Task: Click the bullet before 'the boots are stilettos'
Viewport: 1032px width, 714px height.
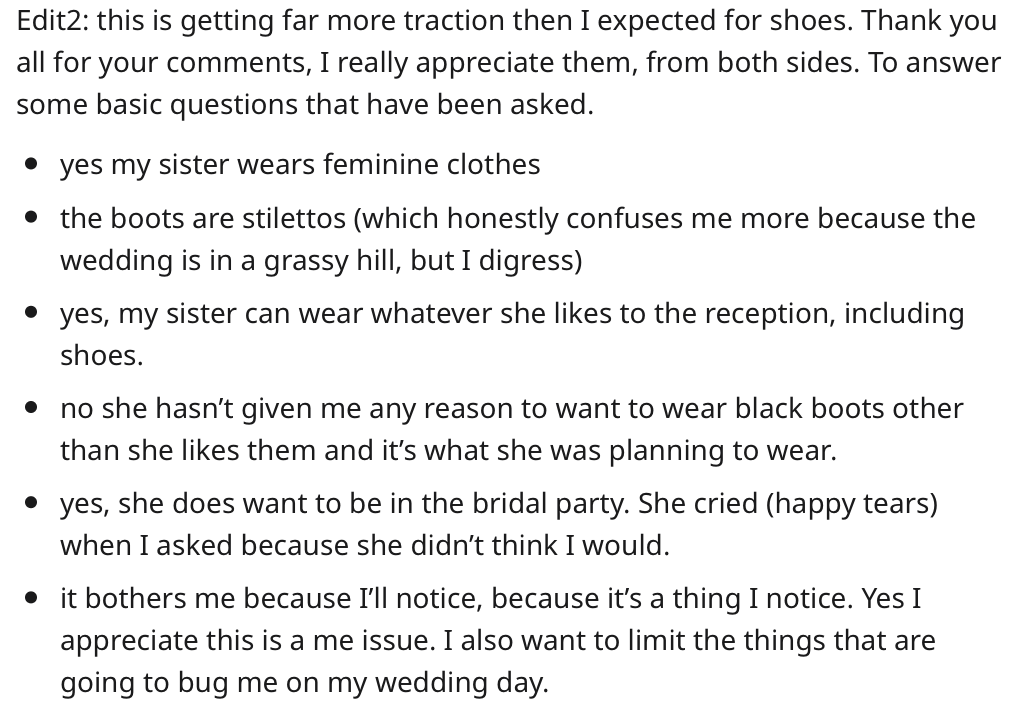Action: point(31,218)
